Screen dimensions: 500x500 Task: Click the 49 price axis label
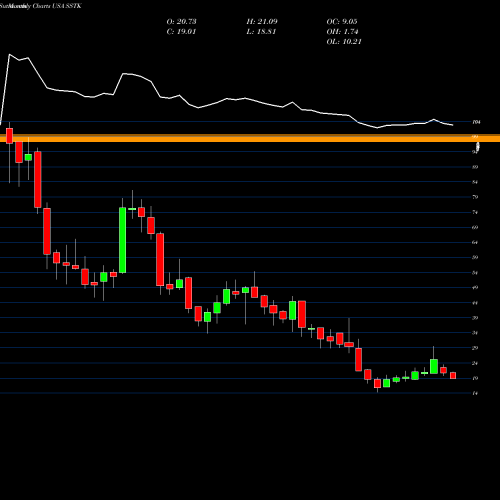(475, 288)
